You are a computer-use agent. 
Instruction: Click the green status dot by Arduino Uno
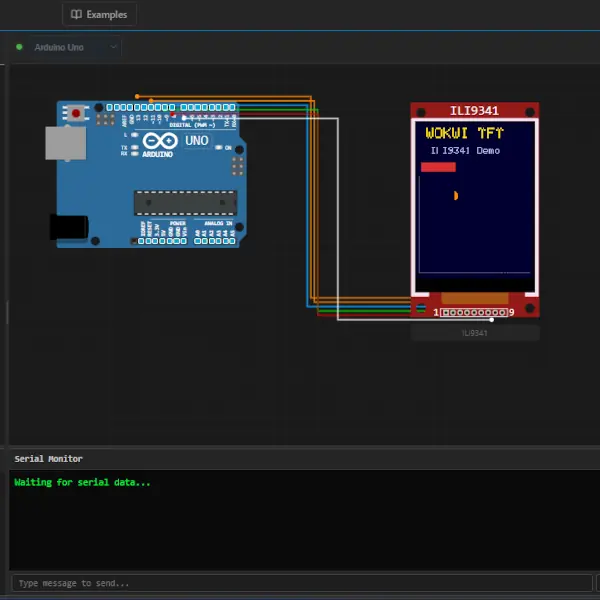coord(19,47)
